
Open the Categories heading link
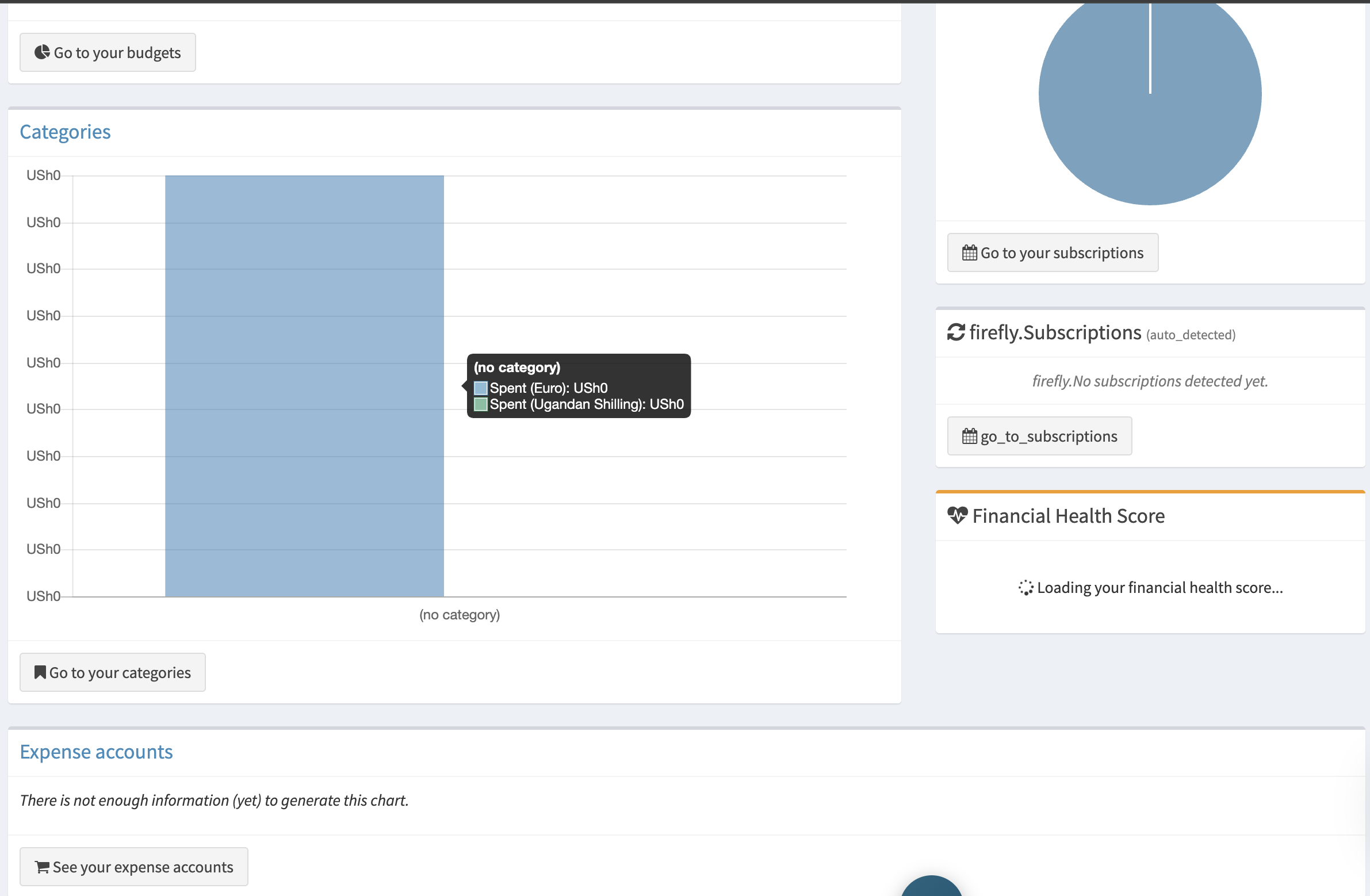click(65, 132)
